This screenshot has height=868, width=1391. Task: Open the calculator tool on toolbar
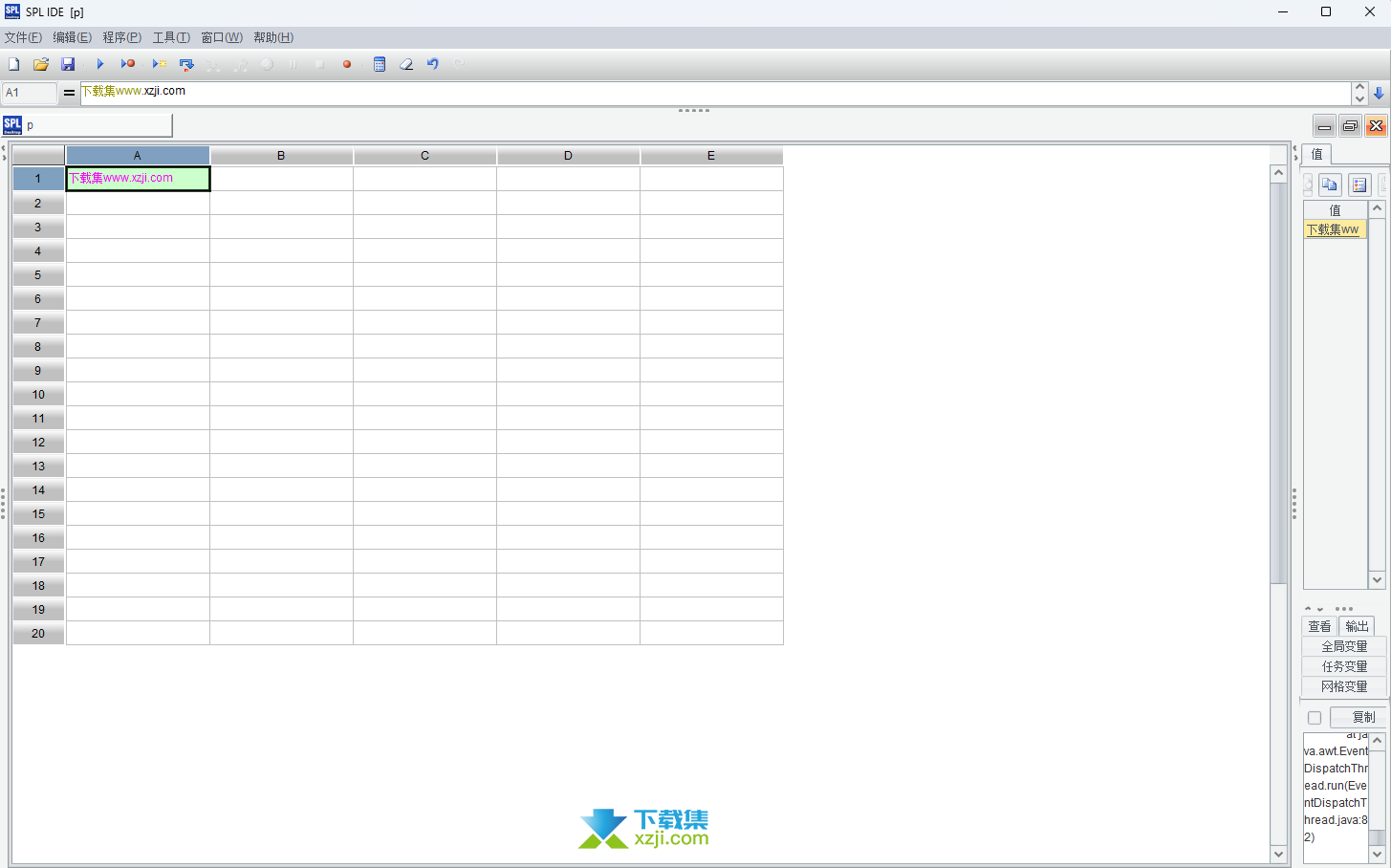[x=380, y=64]
